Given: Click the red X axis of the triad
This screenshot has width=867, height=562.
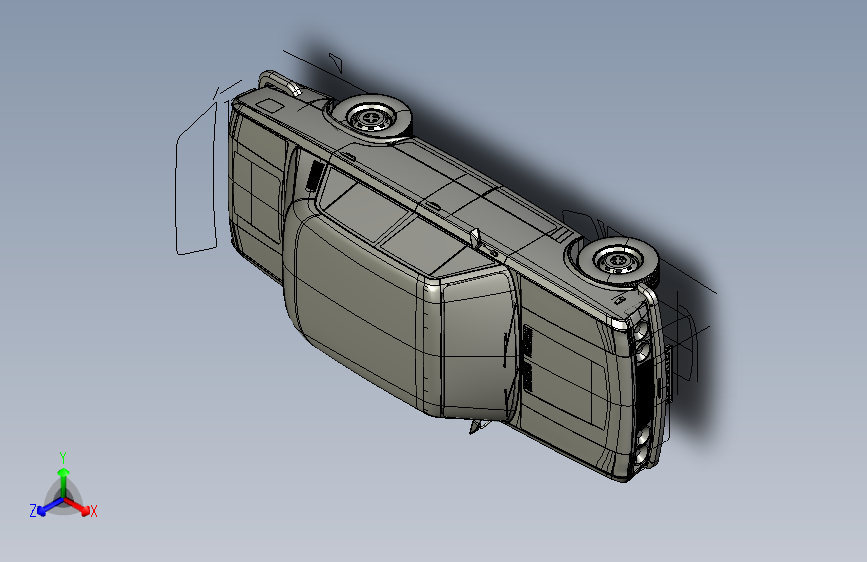Looking at the screenshot, I should (77, 506).
